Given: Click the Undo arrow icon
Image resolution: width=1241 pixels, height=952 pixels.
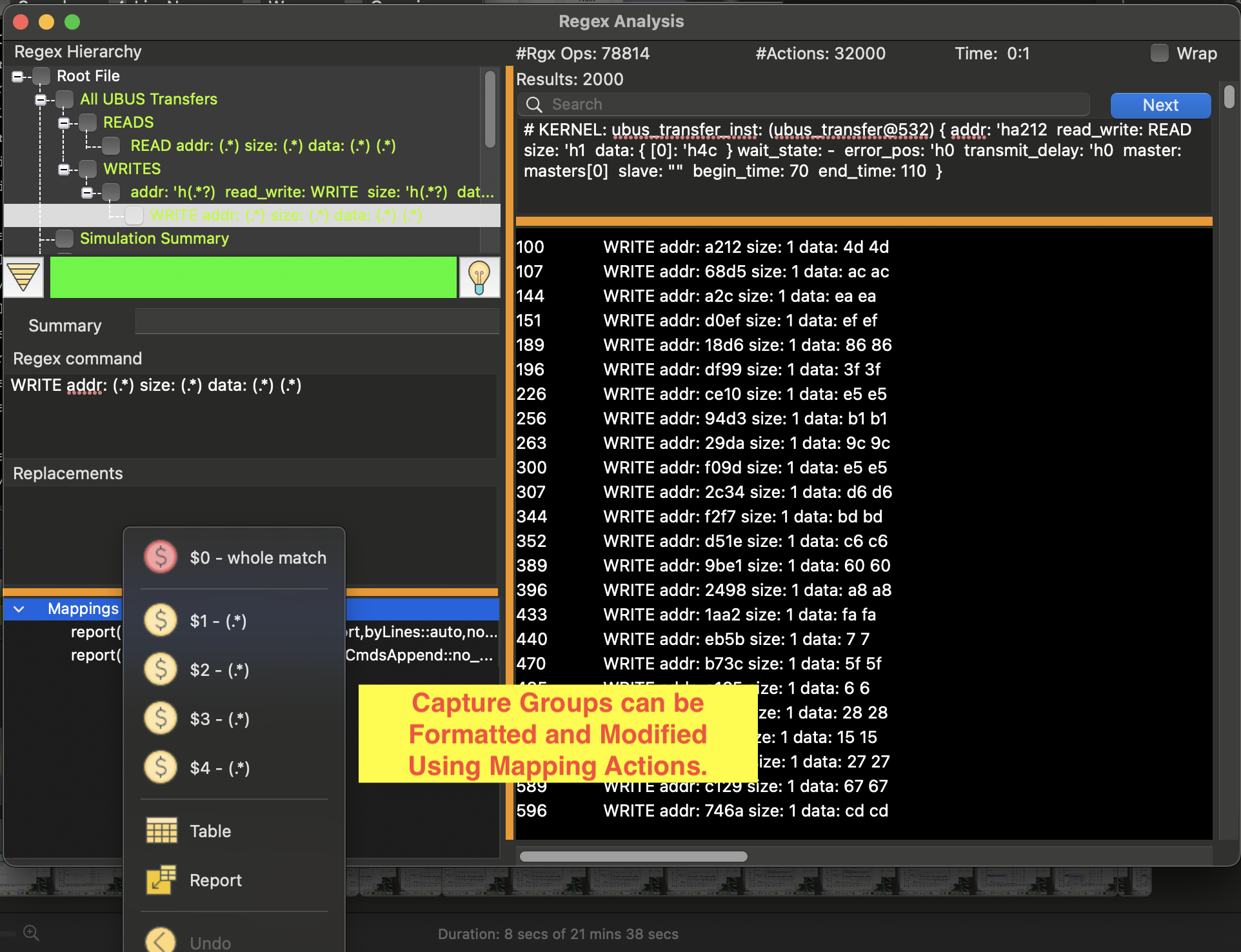Looking at the screenshot, I should (x=161, y=942).
